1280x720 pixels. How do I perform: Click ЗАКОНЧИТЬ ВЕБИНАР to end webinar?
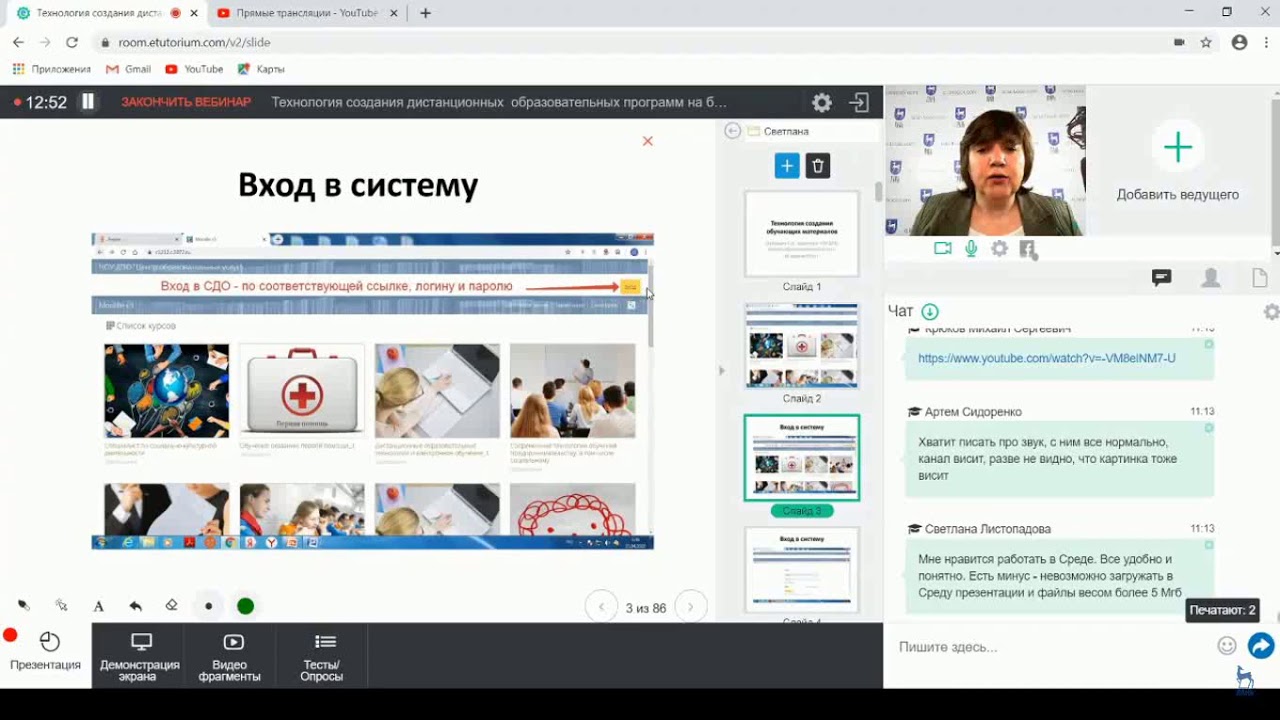186,102
